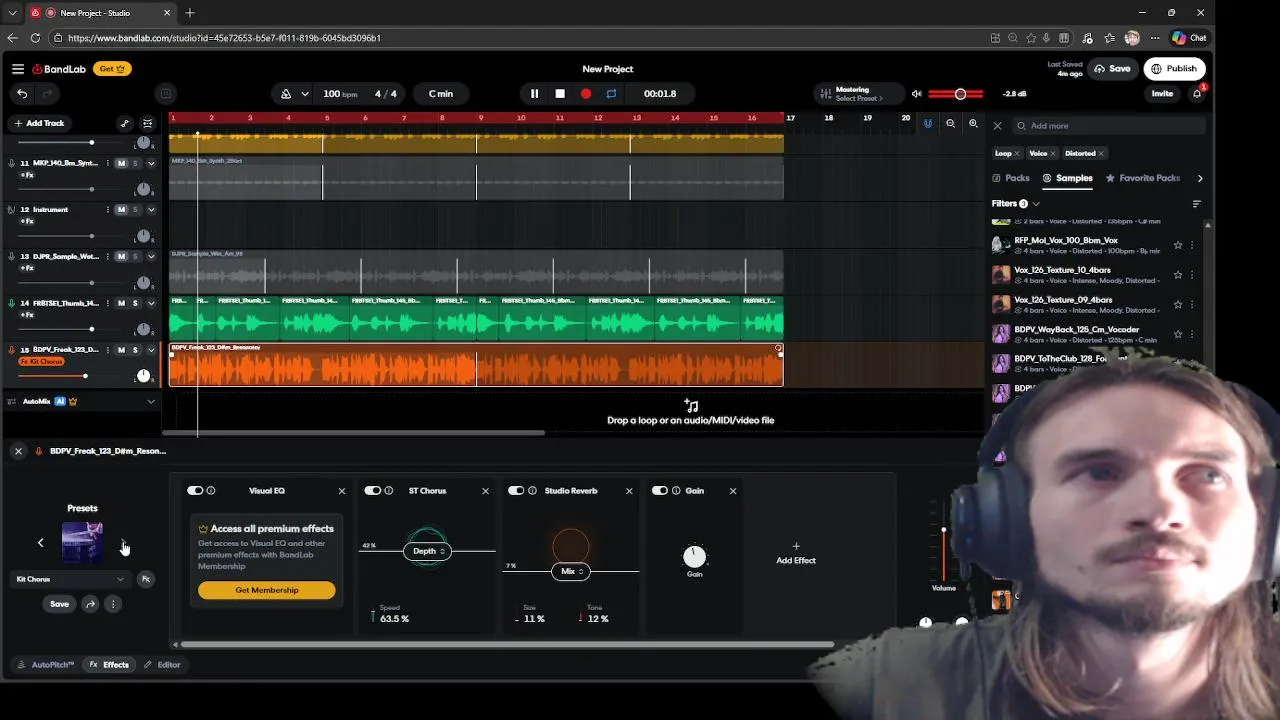Expand track 12 Instrument chevron
Screen dimensions: 1280x720
tap(151, 210)
